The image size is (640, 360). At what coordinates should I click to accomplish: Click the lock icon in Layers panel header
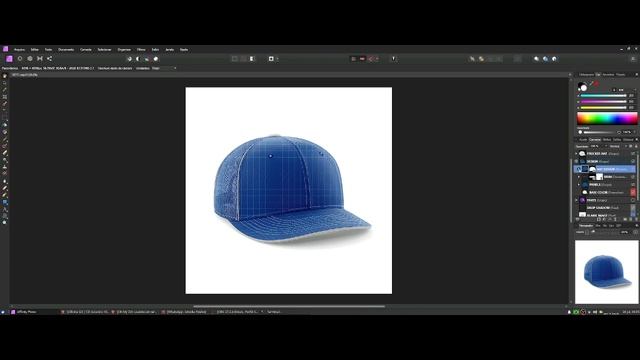636,146
